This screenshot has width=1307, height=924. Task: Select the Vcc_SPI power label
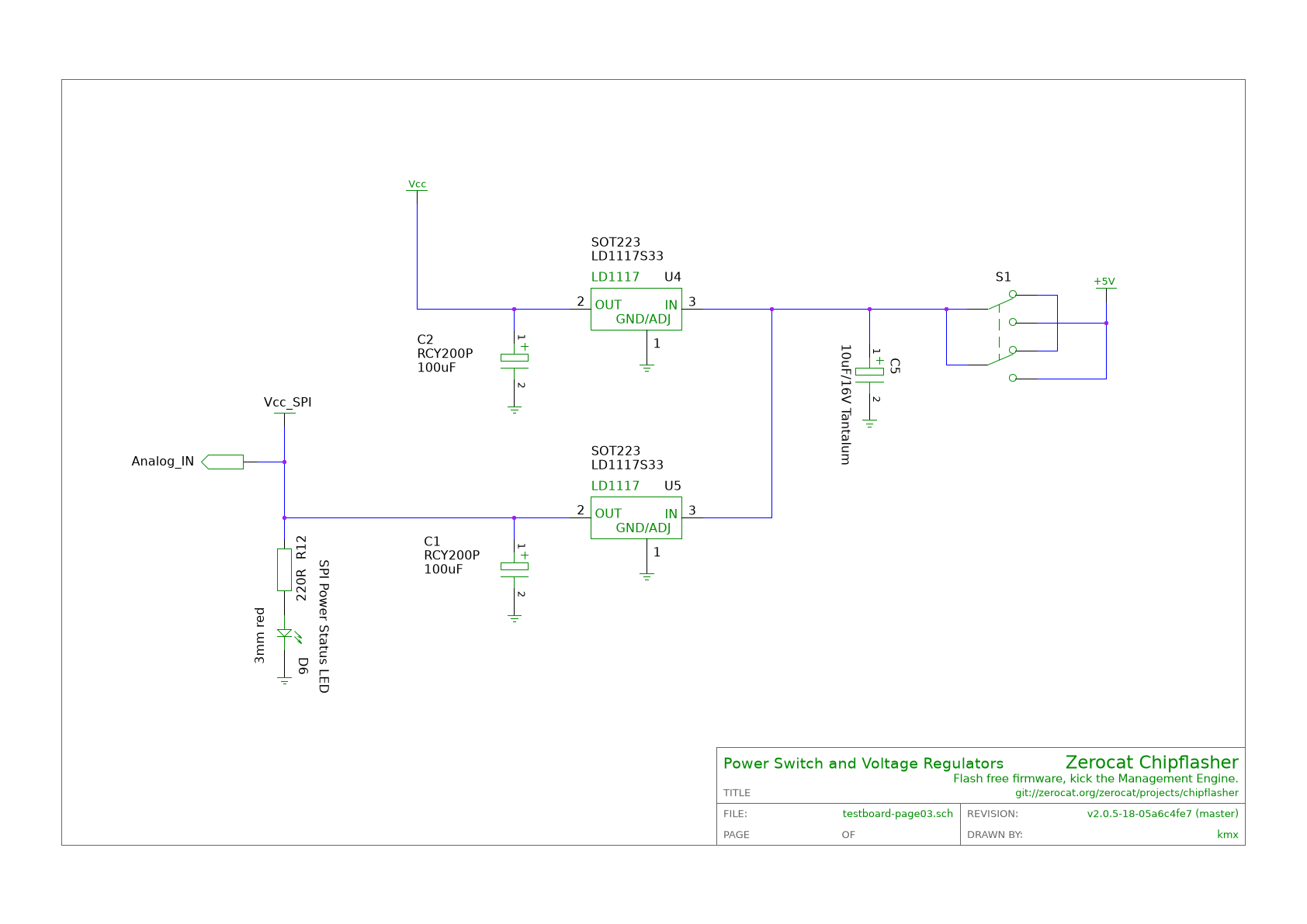tap(287, 403)
